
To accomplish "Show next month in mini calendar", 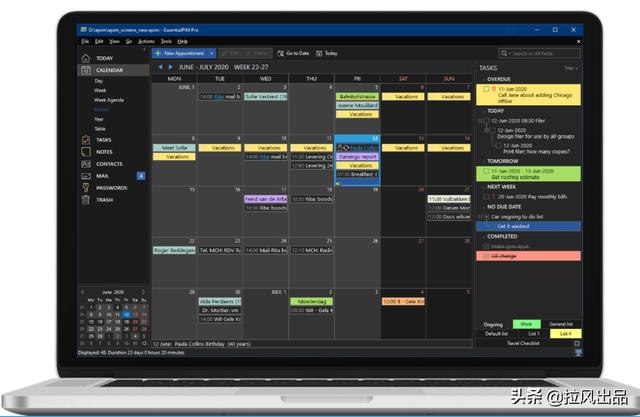I will click(x=143, y=292).
